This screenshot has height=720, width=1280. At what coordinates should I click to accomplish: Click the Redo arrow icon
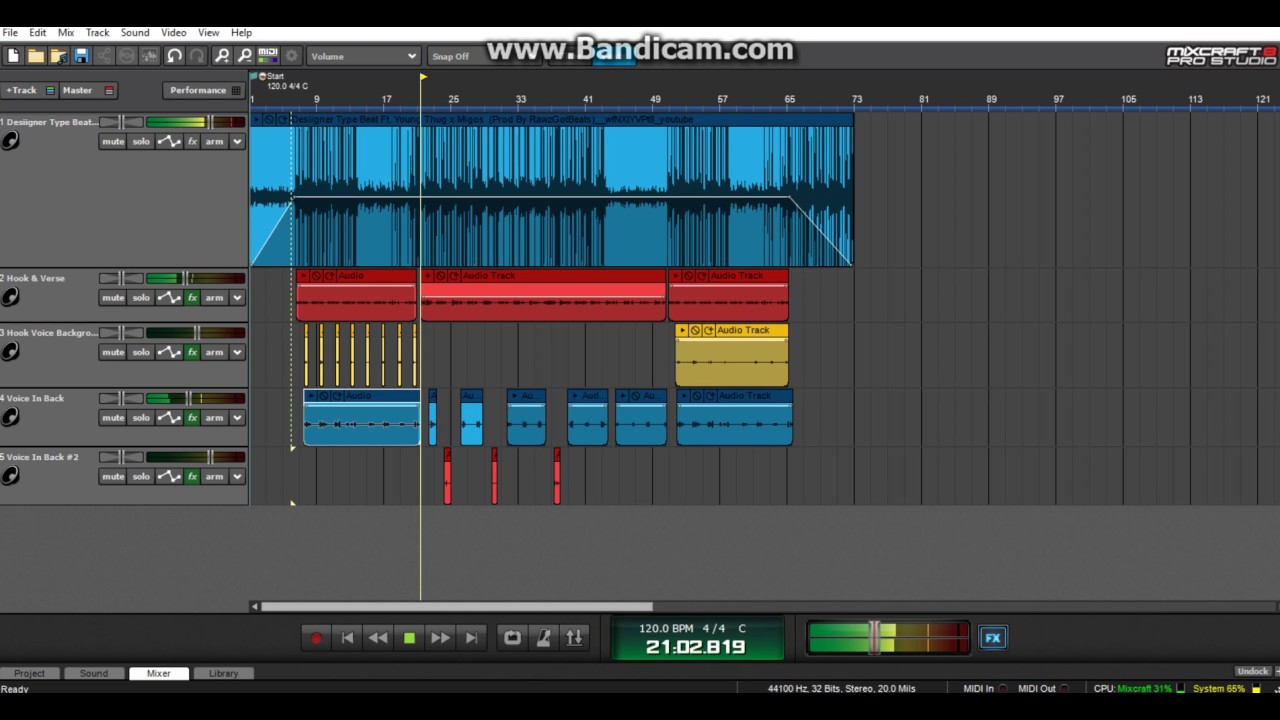point(197,56)
